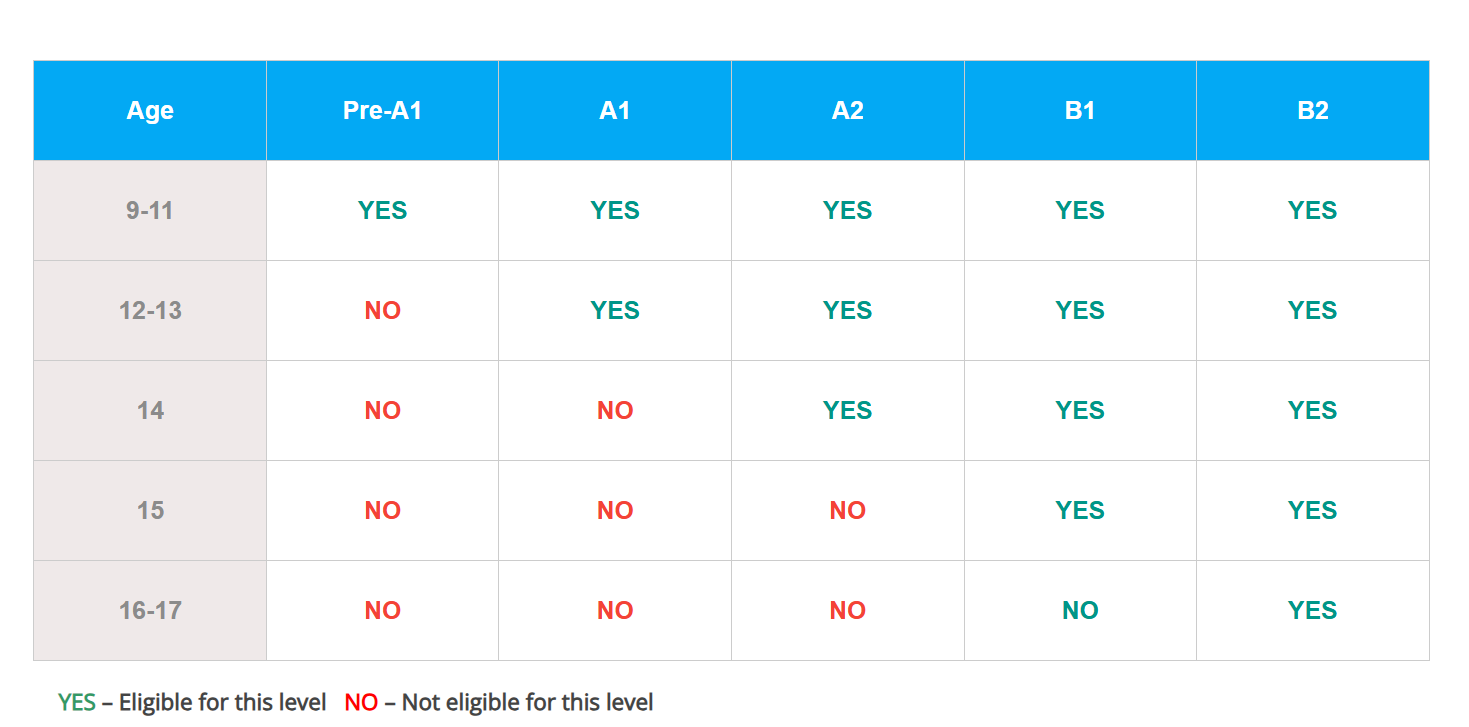Click the "Not eligible for this level" legend text
The width and height of the screenshot is (1469, 727).
point(527,703)
